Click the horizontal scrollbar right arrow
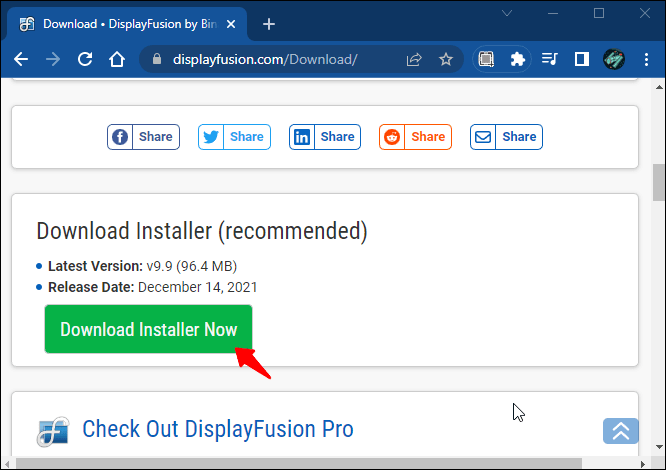The image size is (666, 470). click(643, 464)
